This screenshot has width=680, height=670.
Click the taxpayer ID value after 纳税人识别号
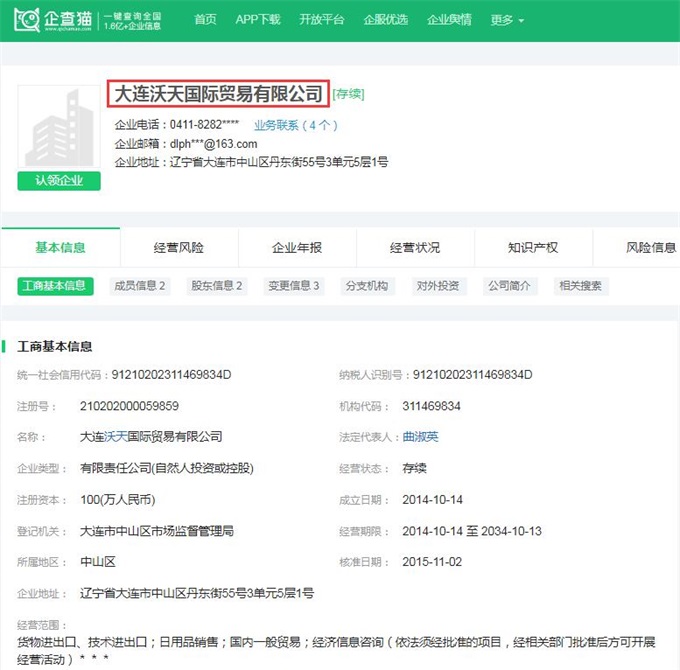point(472,375)
